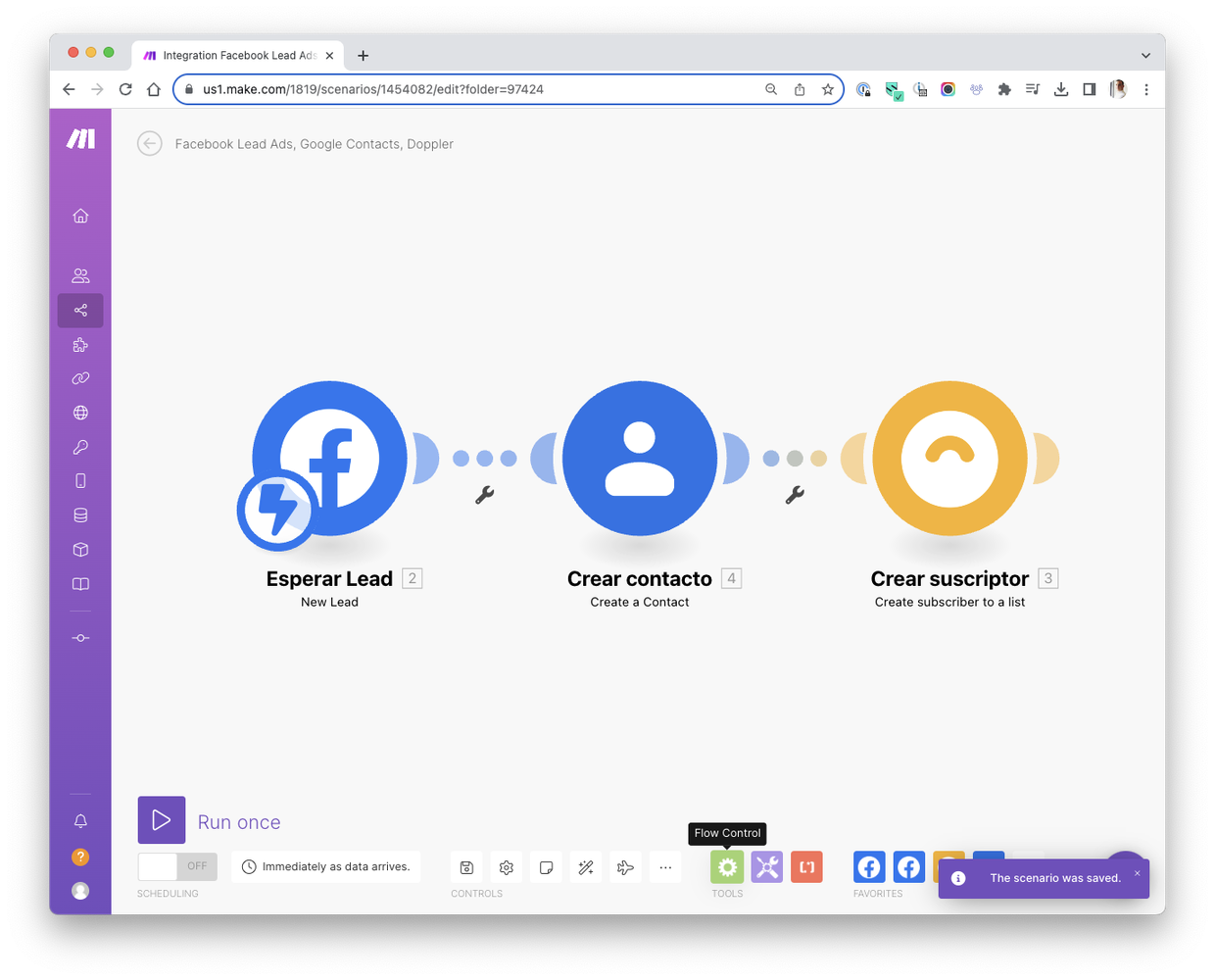Open Templates puzzle icon in sidebar
Image resolution: width=1215 pixels, height=980 pixels.
pos(80,345)
